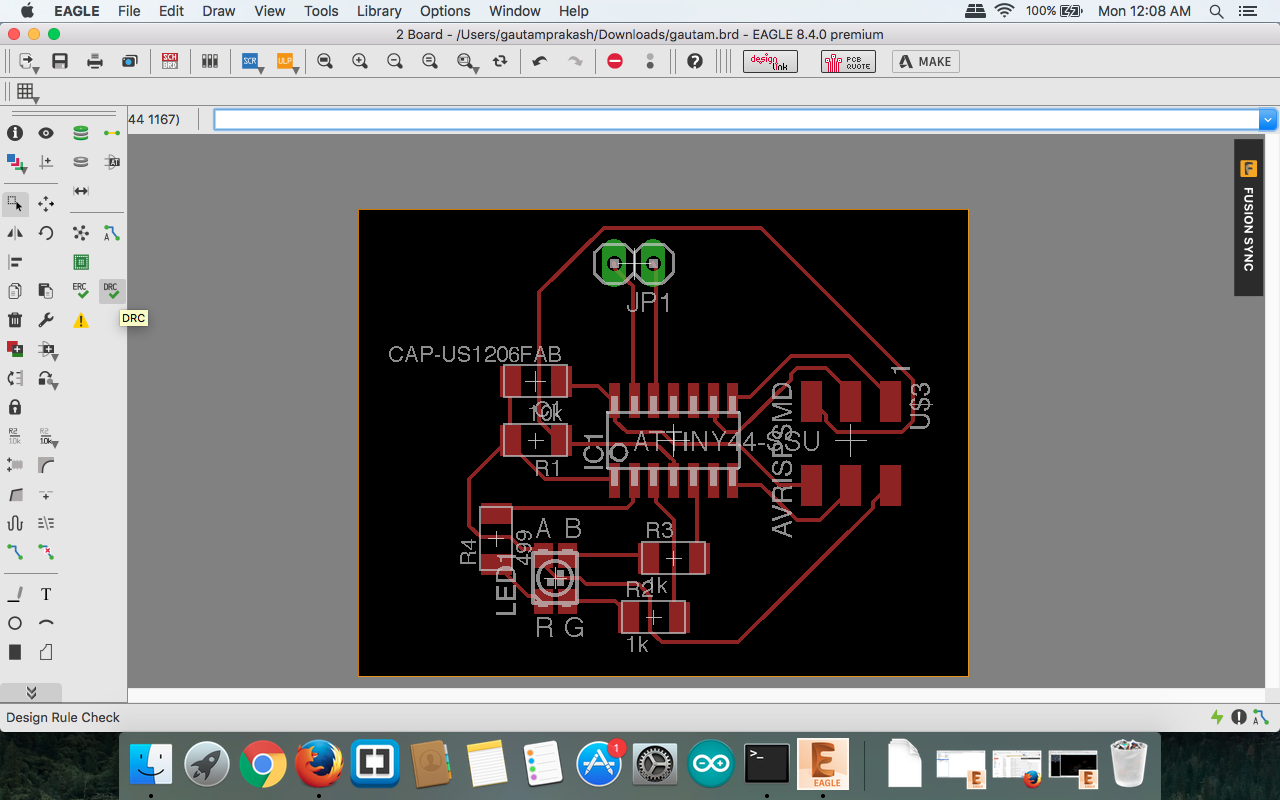The width and height of the screenshot is (1280, 800).
Task: Click the MAKE button
Action: click(x=926, y=61)
